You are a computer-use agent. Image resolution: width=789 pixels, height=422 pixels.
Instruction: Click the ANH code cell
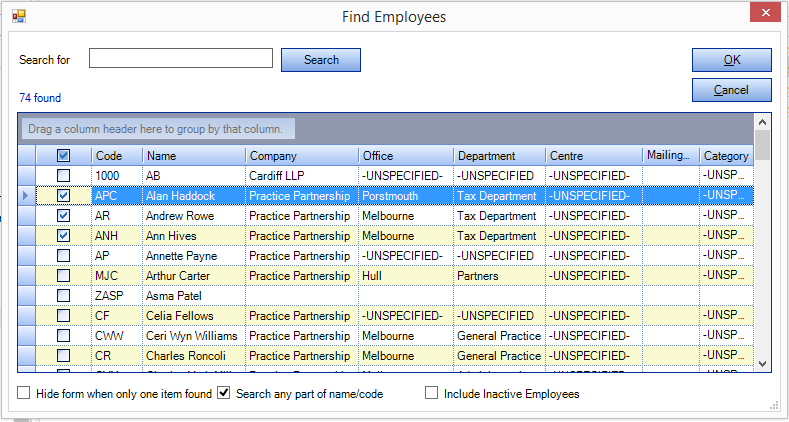117,236
